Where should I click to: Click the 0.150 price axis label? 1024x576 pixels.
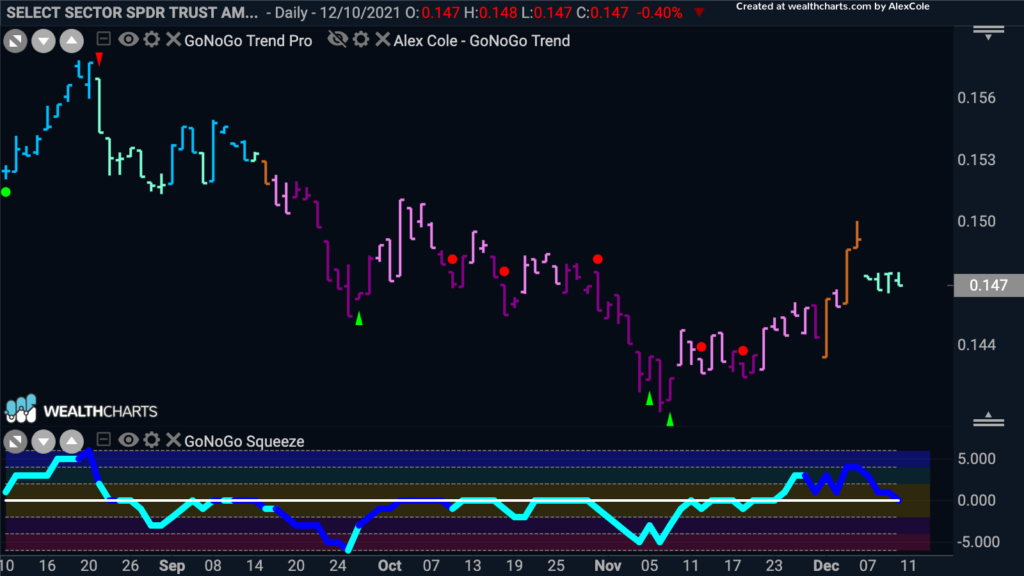click(x=976, y=221)
